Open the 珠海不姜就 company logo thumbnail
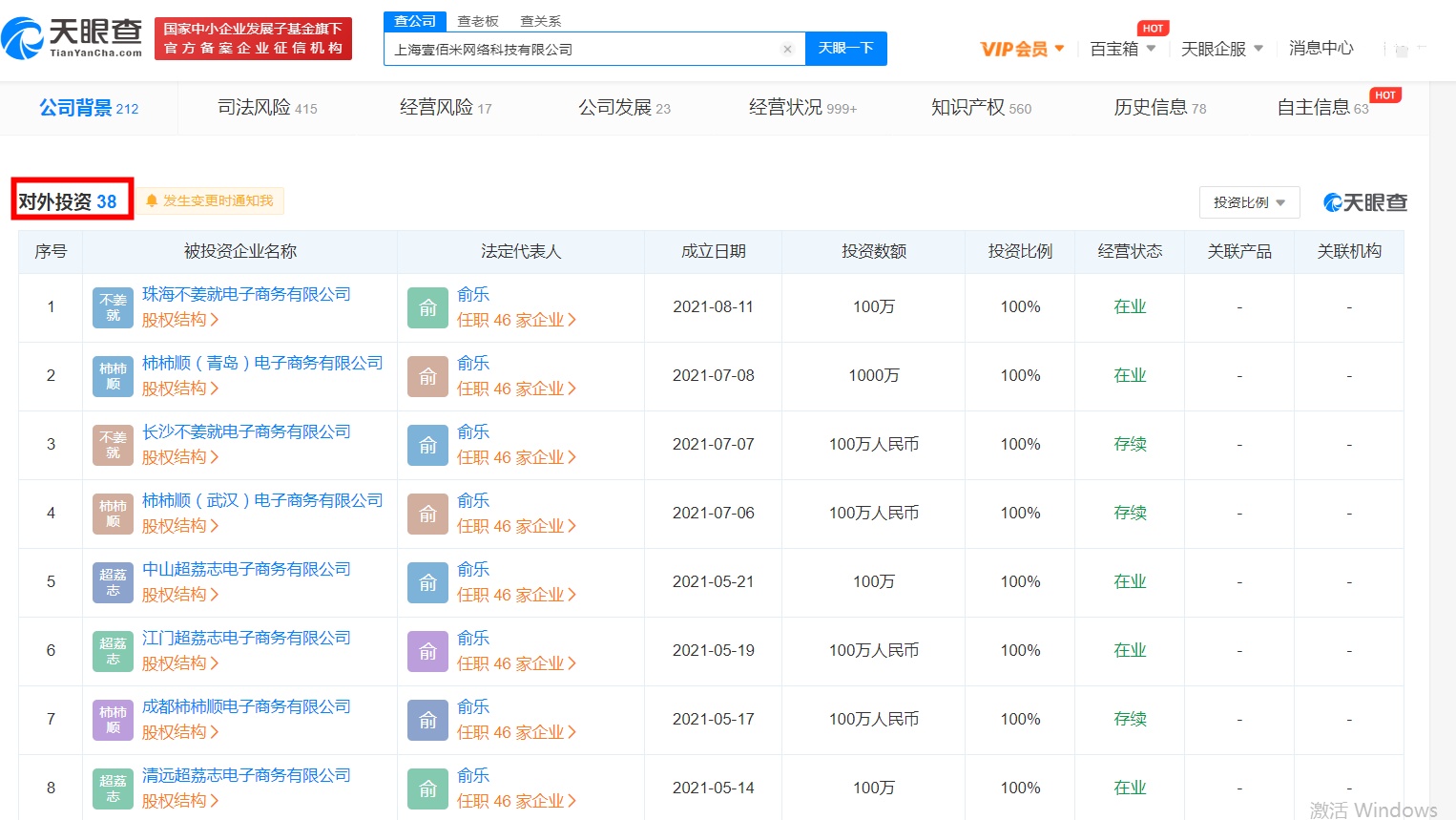 point(113,307)
